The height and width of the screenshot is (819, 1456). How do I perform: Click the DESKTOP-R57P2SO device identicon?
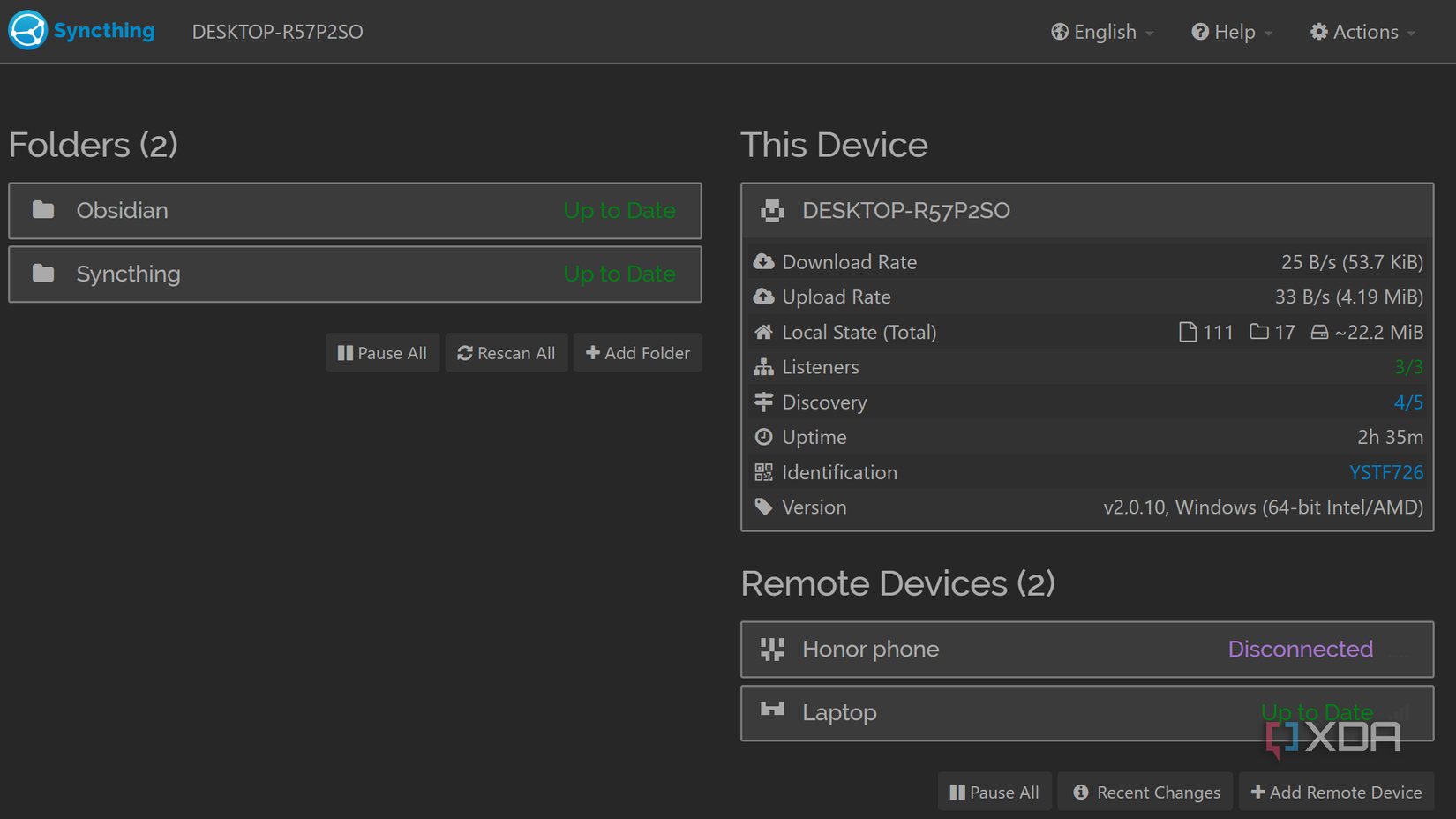[x=772, y=210]
